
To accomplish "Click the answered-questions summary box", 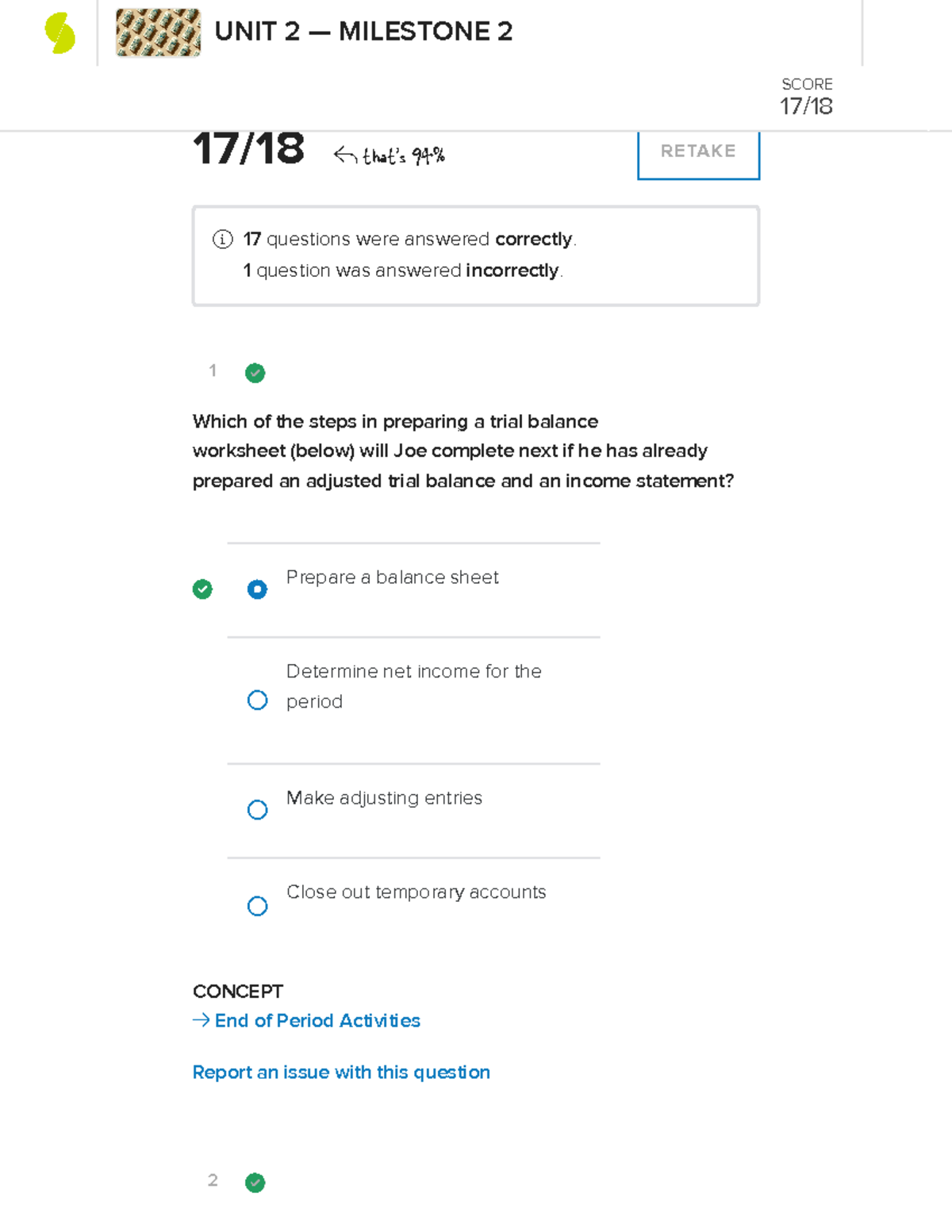I will coord(476,254).
